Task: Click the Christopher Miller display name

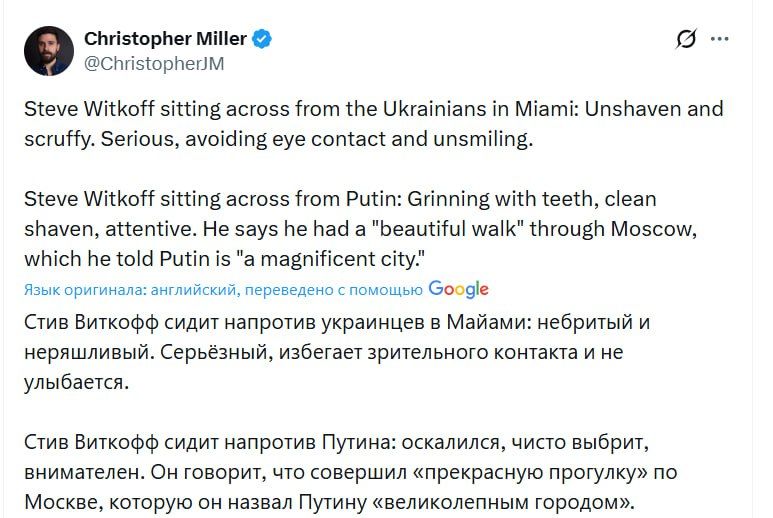Action: (x=165, y=39)
